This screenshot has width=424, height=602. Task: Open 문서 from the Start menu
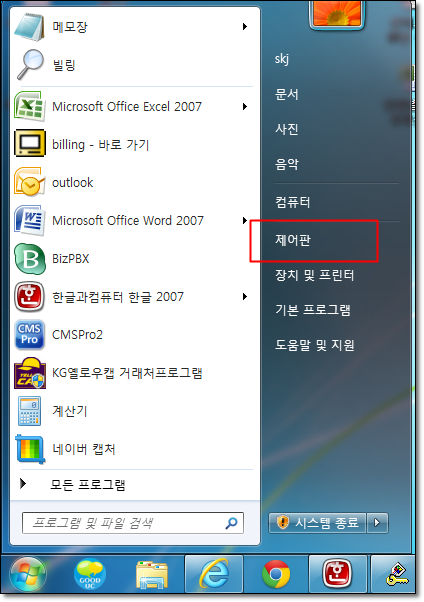287,94
